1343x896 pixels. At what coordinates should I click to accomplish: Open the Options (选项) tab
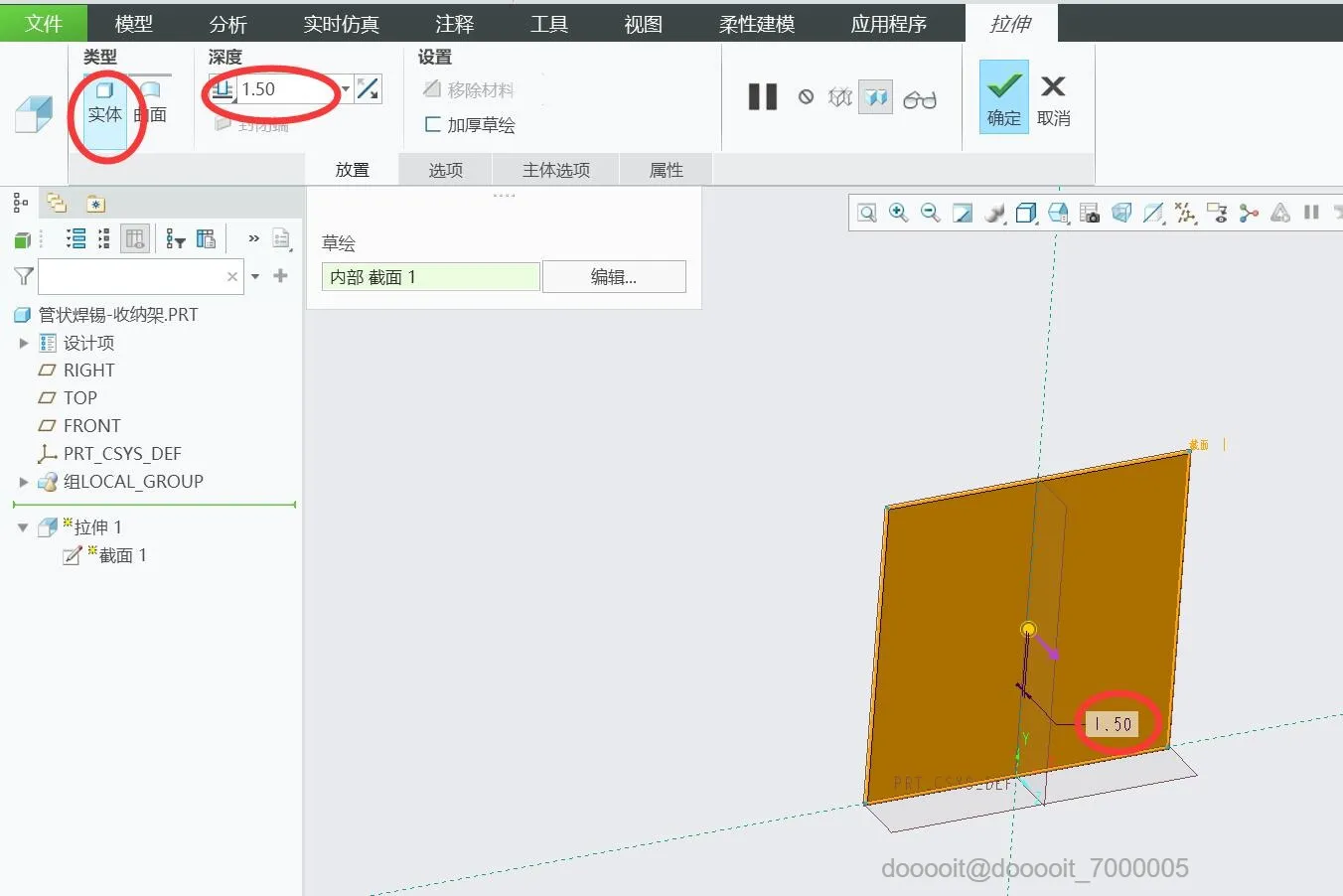(x=446, y=170)
